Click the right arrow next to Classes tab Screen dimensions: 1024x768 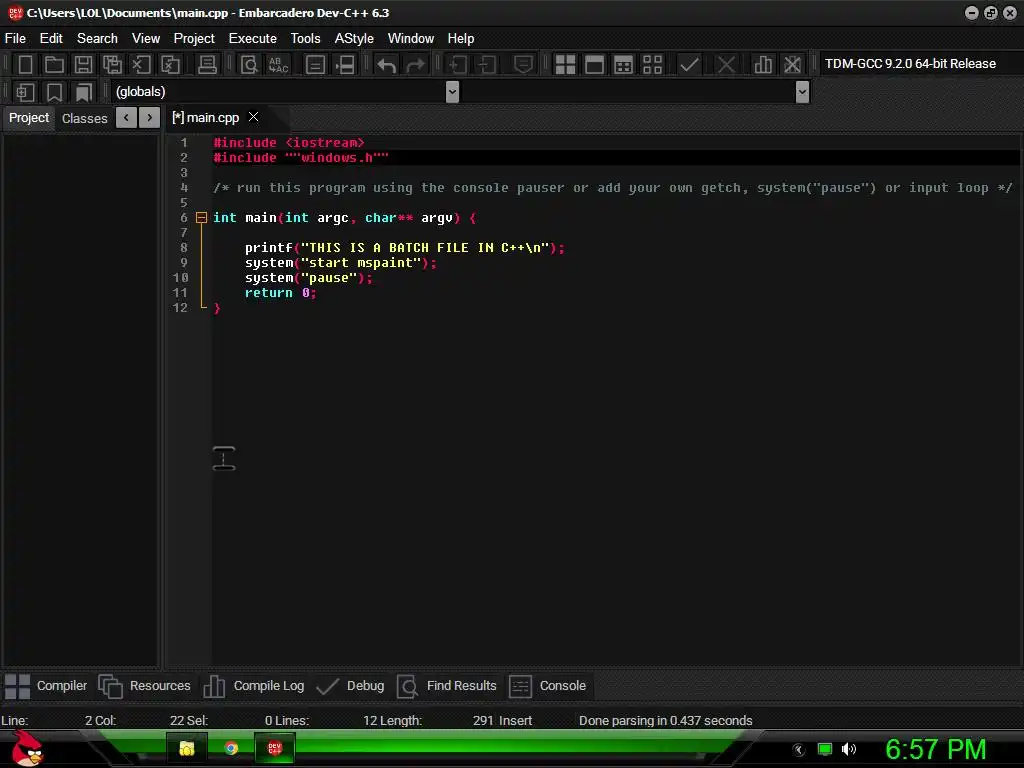click(x=150, y=118)
